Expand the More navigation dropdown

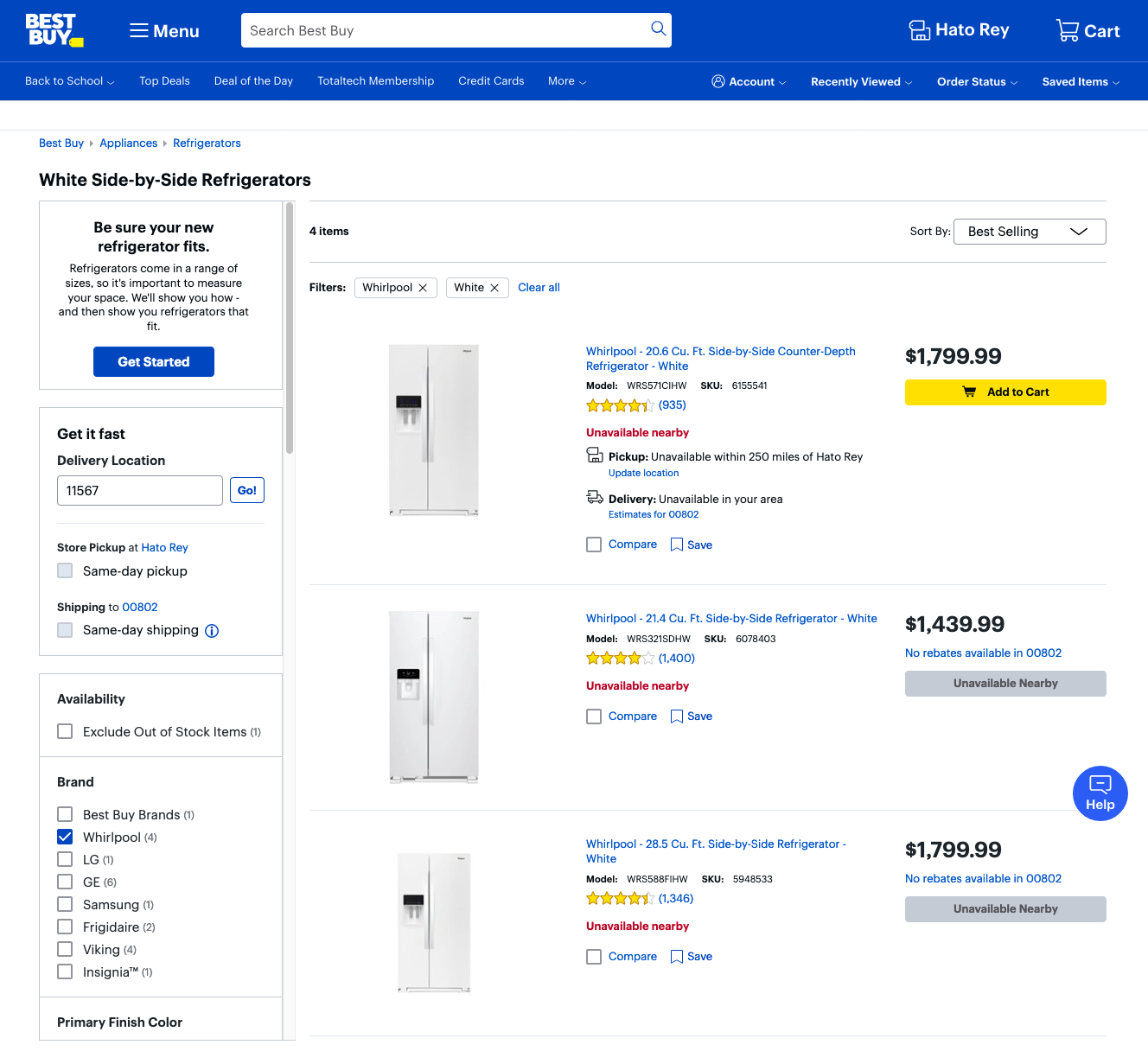567,81
